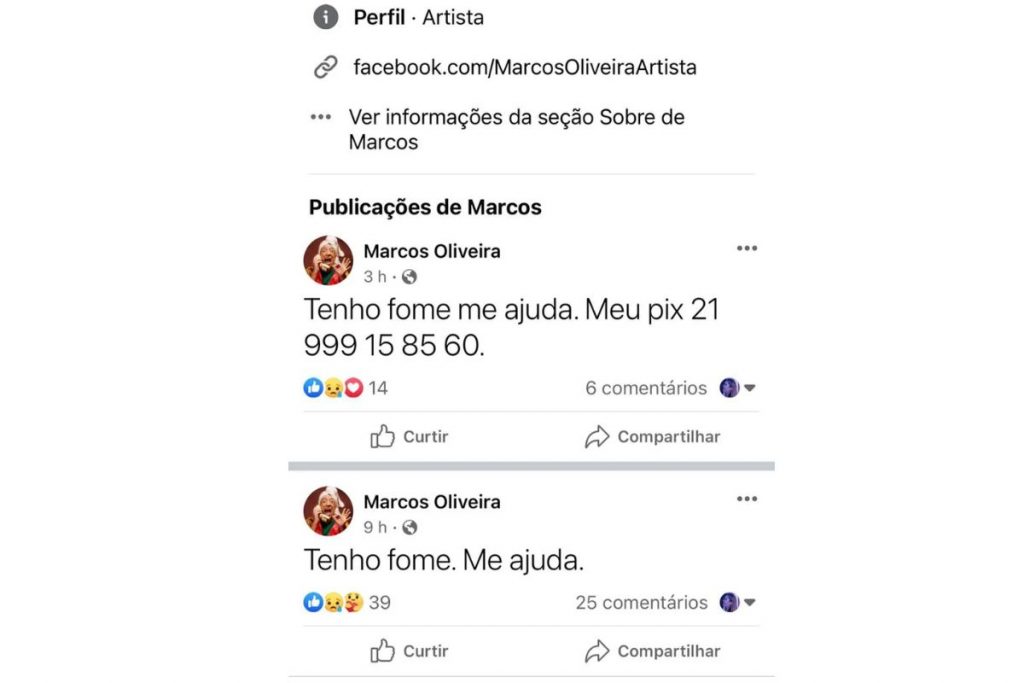Open the dropdown arrow next to '6 comentários'
The image size is (1024, 683).
tap(749, 387)
